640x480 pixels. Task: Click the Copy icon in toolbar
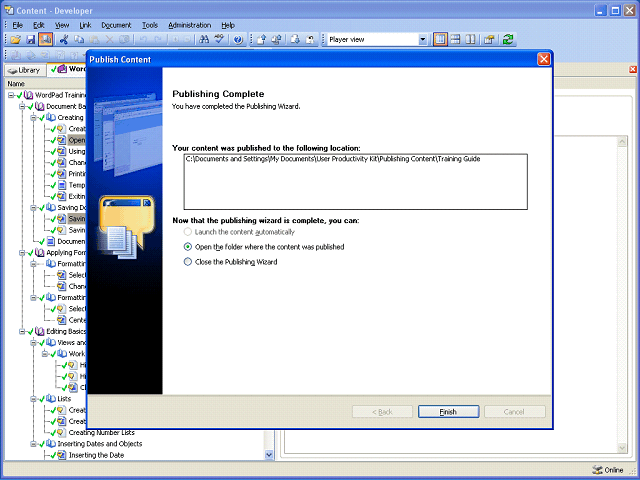[x=79, y=40]
